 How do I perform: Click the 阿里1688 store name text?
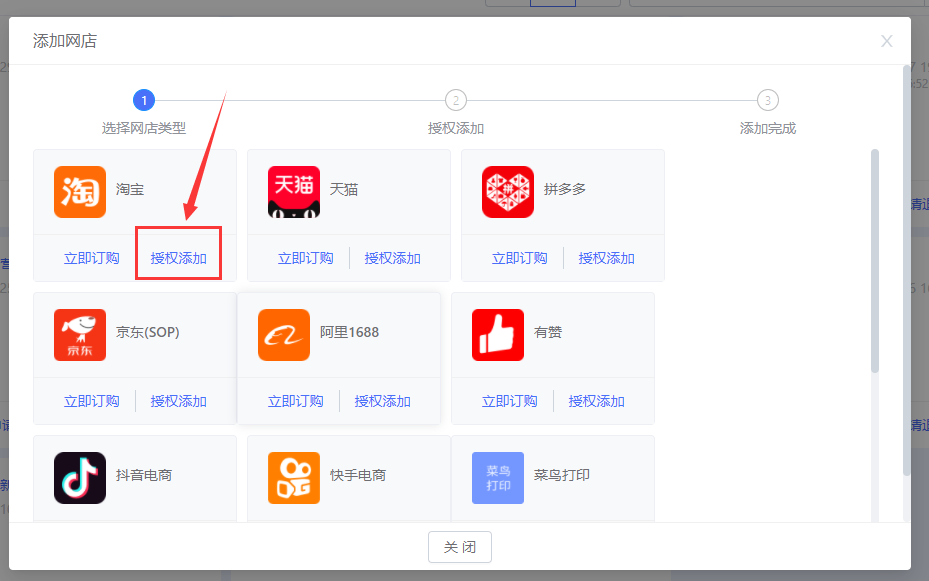click(349, 332)
